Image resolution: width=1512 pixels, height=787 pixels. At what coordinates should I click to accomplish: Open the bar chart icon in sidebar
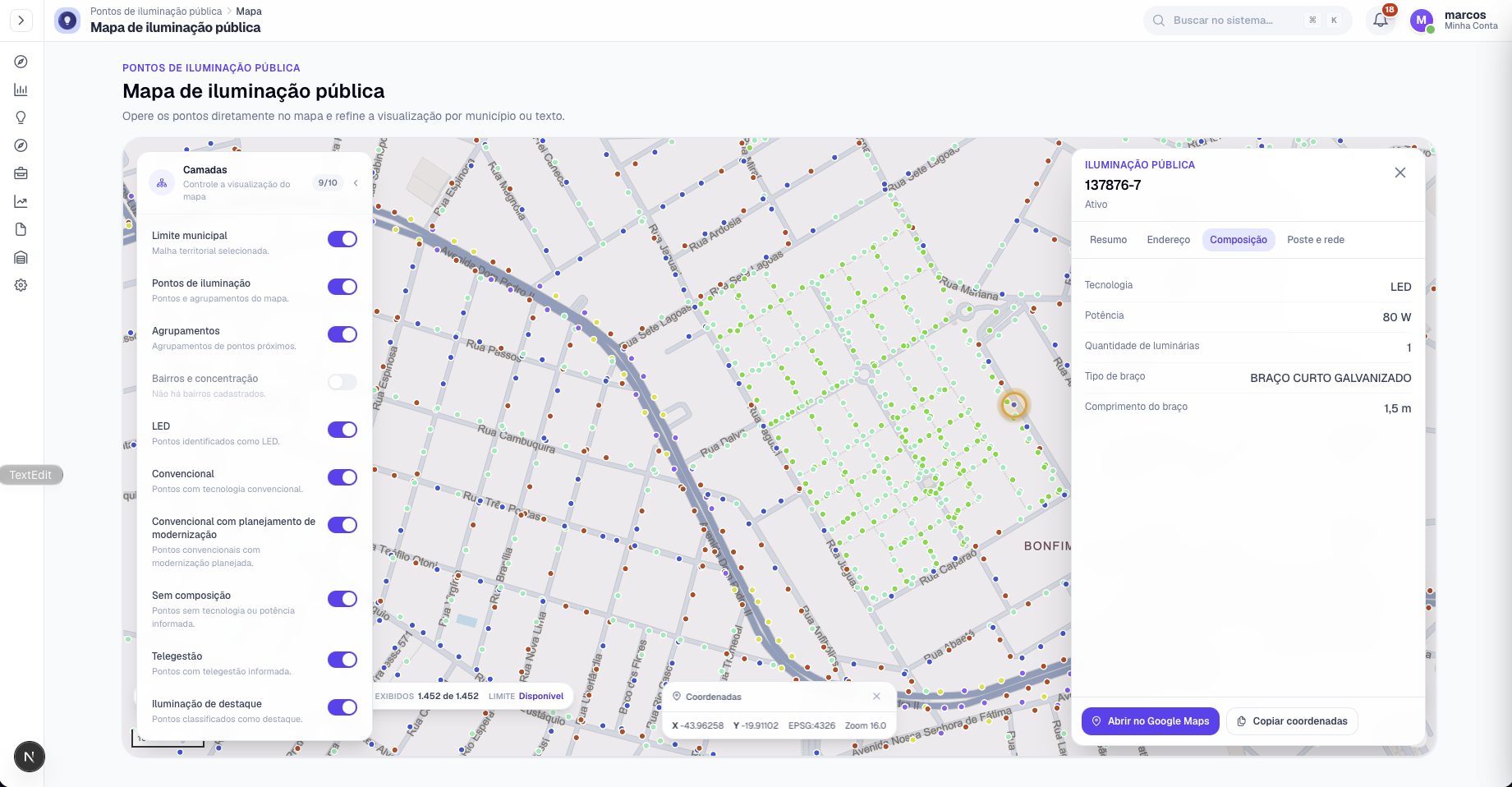[21, 90]
